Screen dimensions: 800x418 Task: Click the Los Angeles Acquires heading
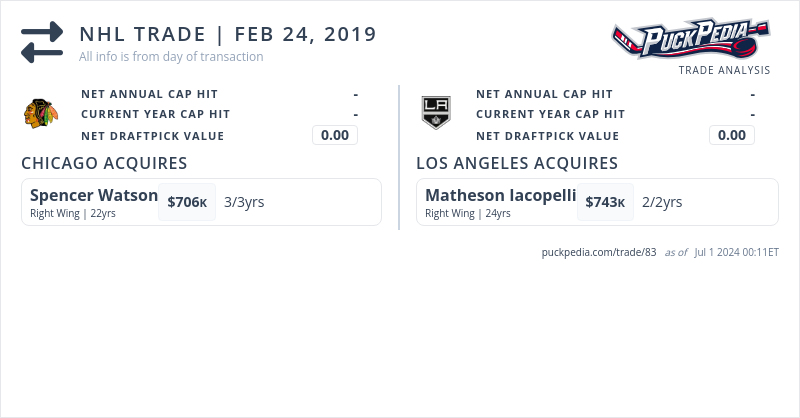[x=516, y=163]
